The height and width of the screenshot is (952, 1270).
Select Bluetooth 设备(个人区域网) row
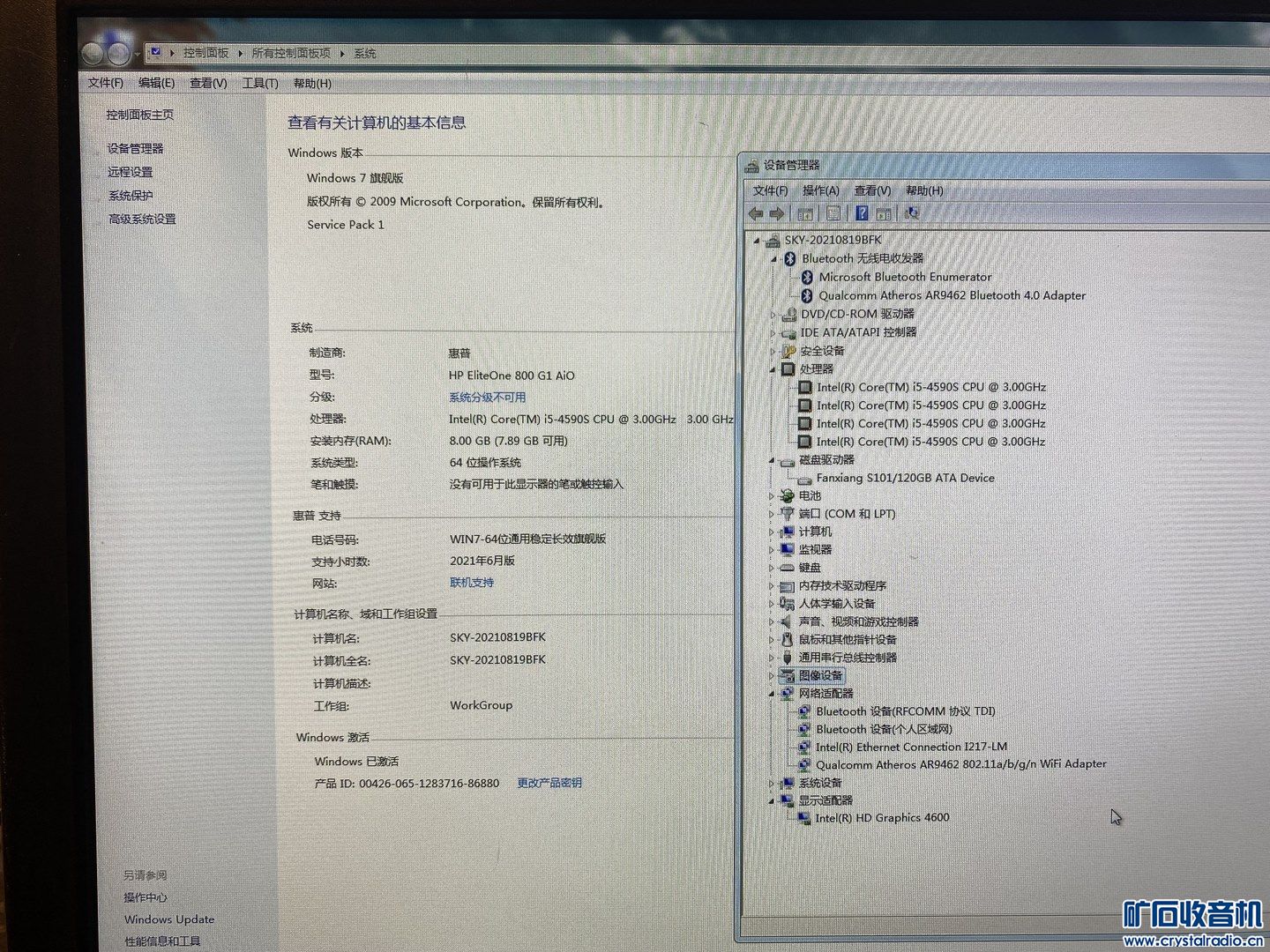875,729
